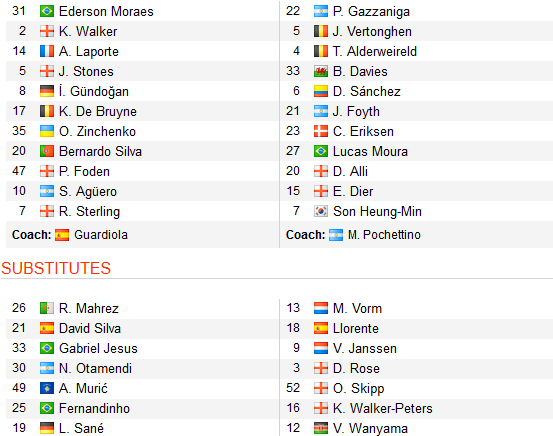553x436 pixels.
Task: Open K. De Bruyne player link
Action: (98, 111)
